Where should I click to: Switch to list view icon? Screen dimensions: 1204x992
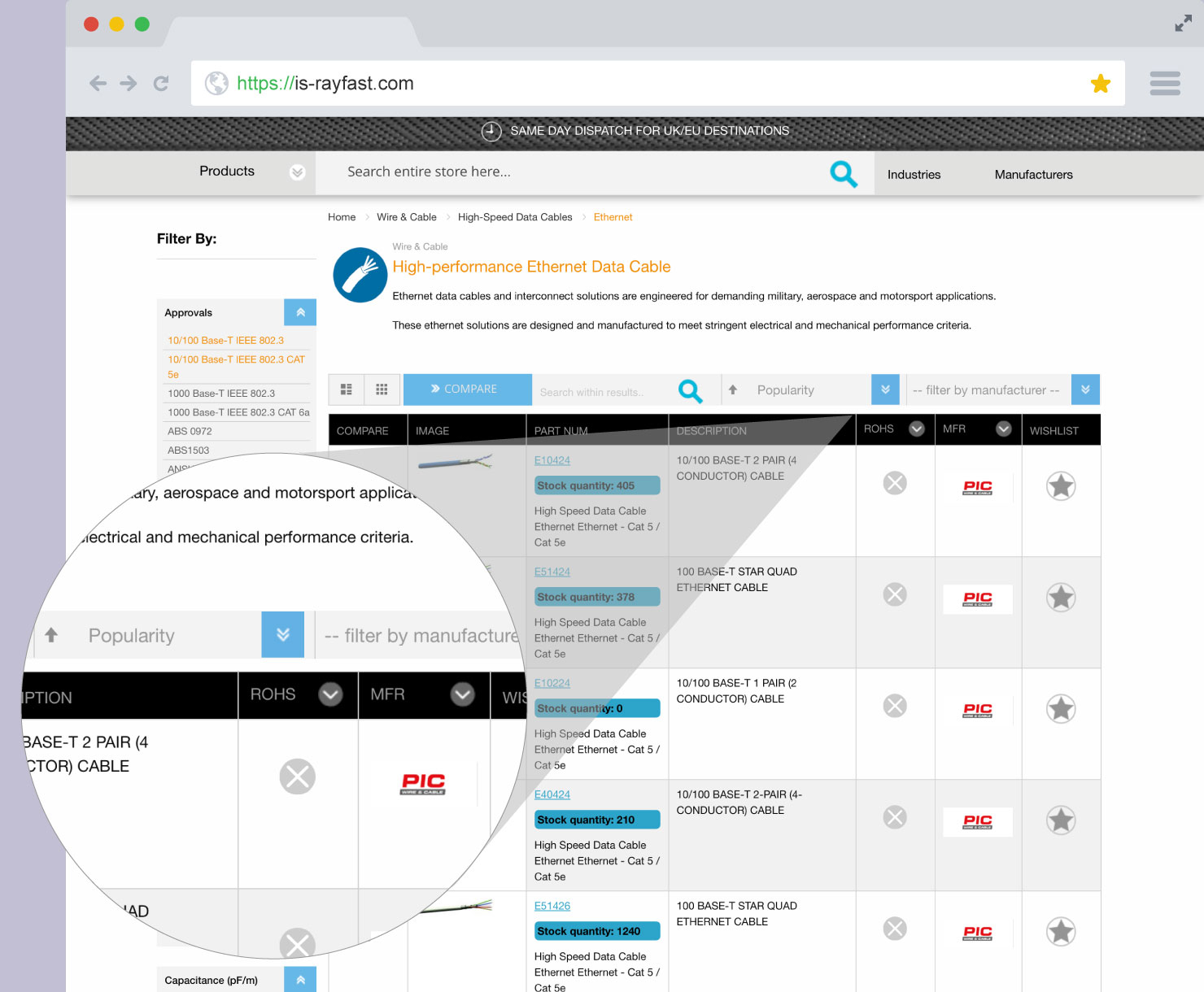346,389
